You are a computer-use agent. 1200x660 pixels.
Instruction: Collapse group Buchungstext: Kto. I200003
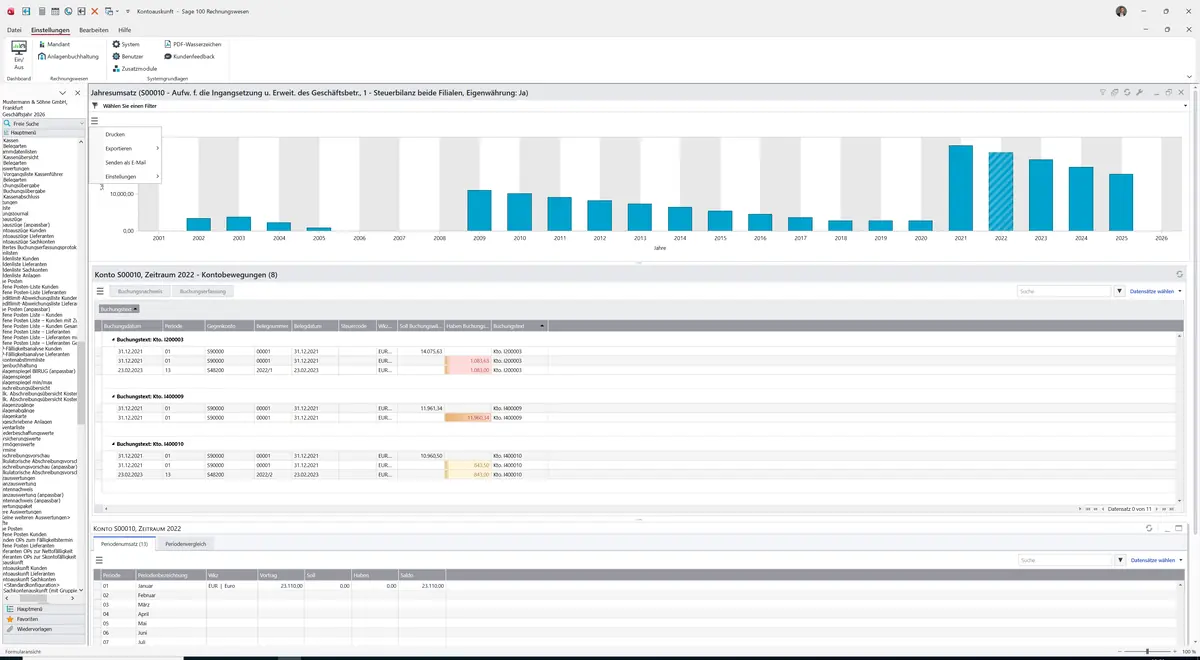click(x=113, y=340)
